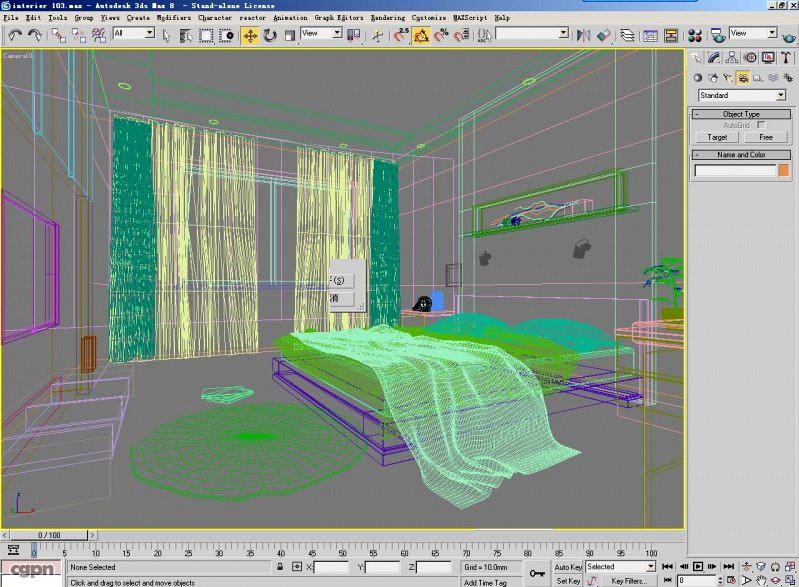Open the MAXScript menu
Image resolution: width=799 pixels, height=587 pixels.
(470, 17)
